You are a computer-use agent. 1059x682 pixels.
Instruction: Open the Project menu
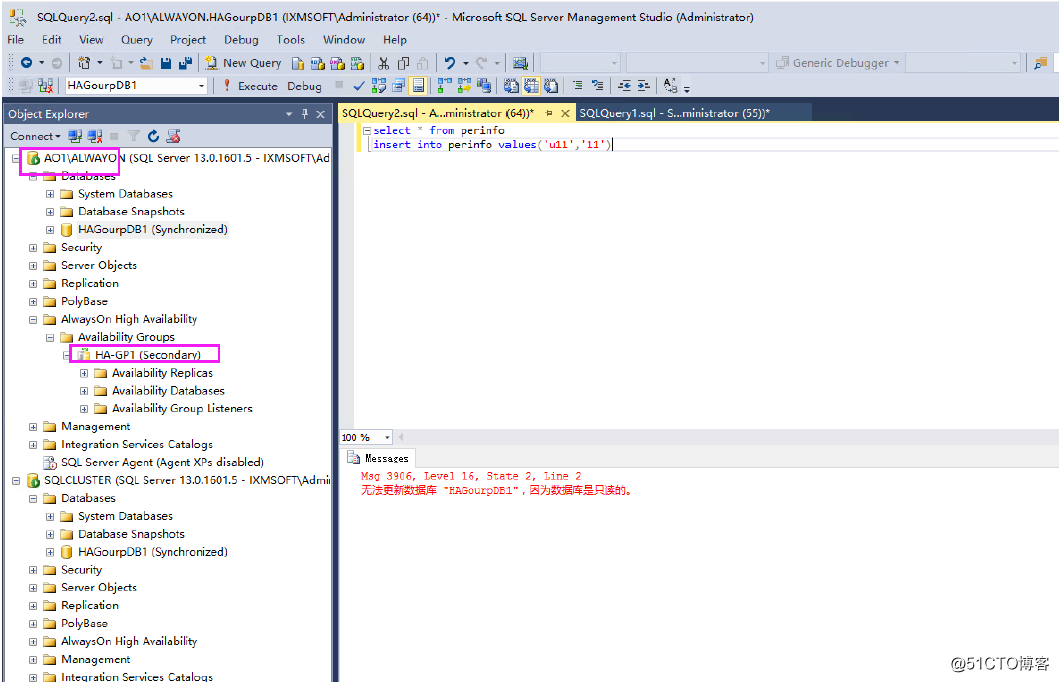point(188,40)
